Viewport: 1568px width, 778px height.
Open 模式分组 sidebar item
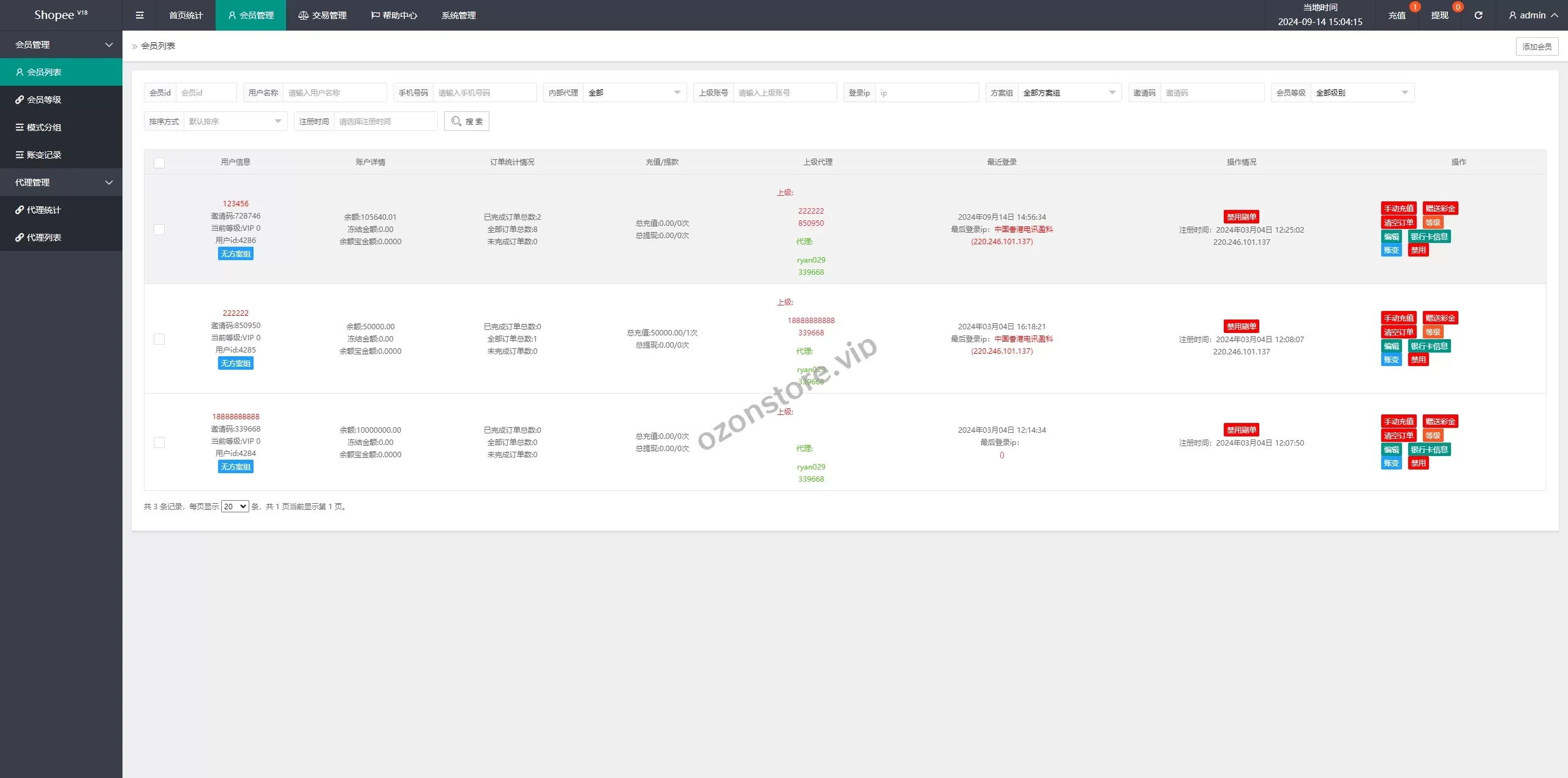[x=44, y=127]
